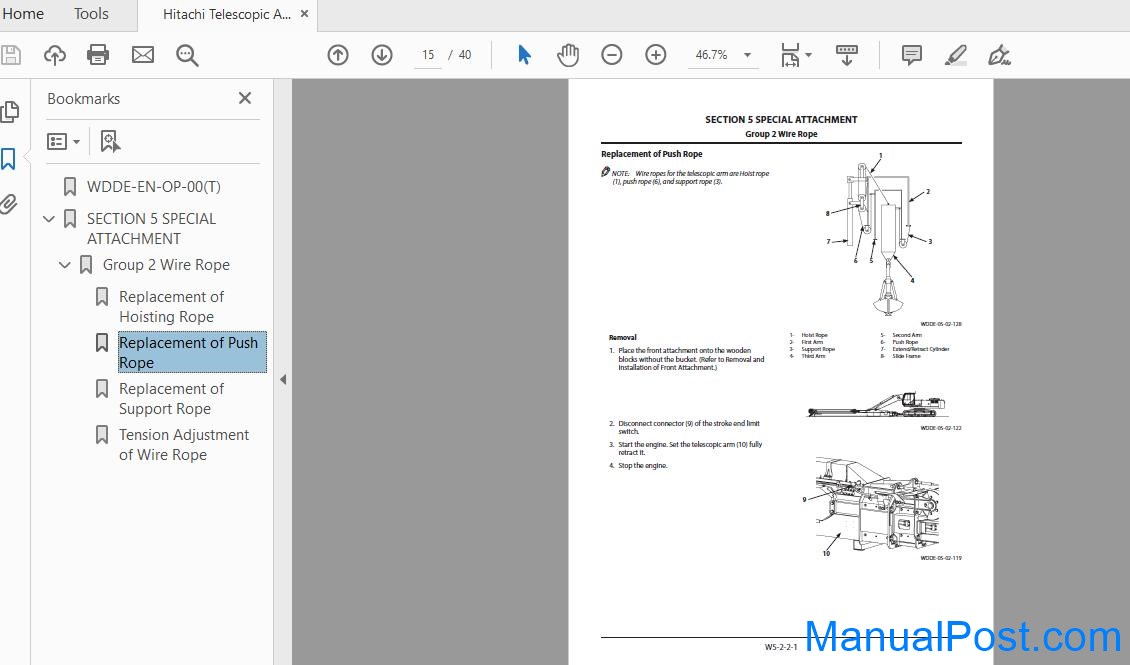1130x665 pixels.
Task: Switch to the Tools tab
Action: tap(91, 14)
